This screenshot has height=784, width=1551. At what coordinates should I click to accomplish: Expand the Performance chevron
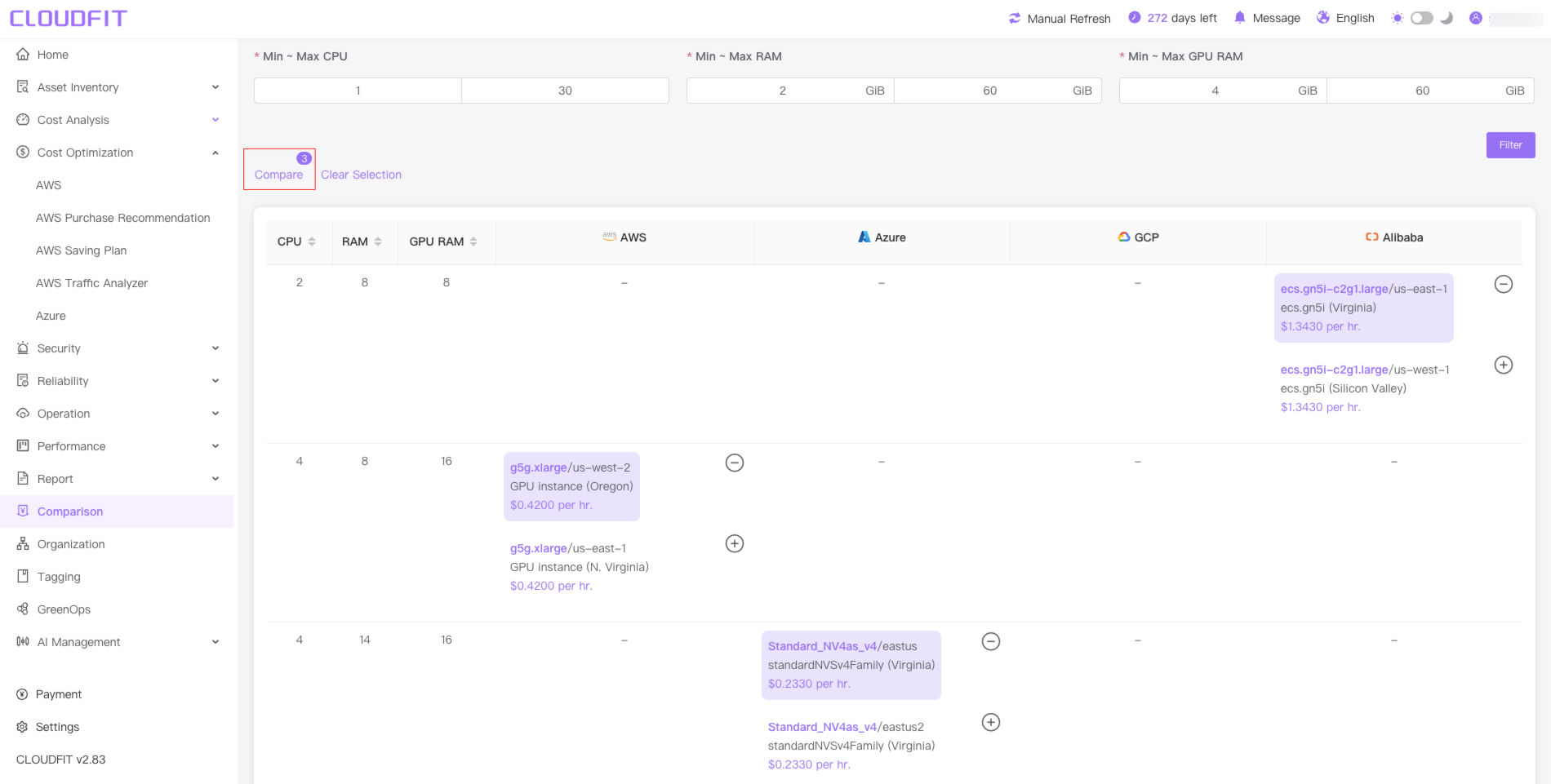click(216, 446)
